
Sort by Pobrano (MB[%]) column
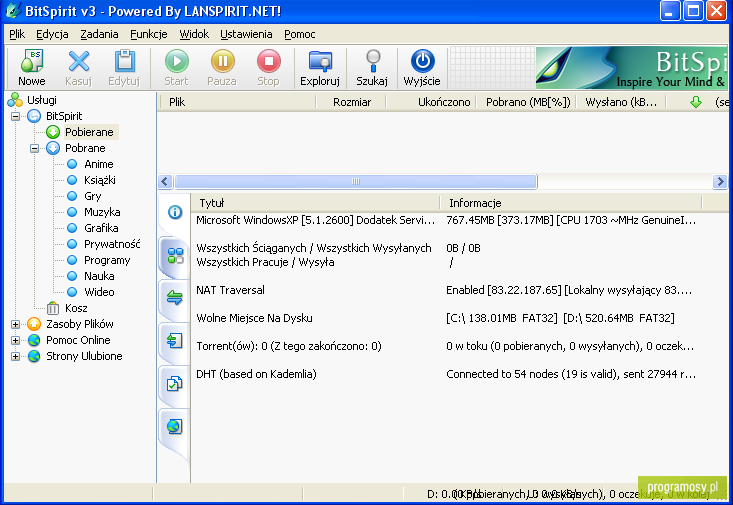click(x=526, y=102)
